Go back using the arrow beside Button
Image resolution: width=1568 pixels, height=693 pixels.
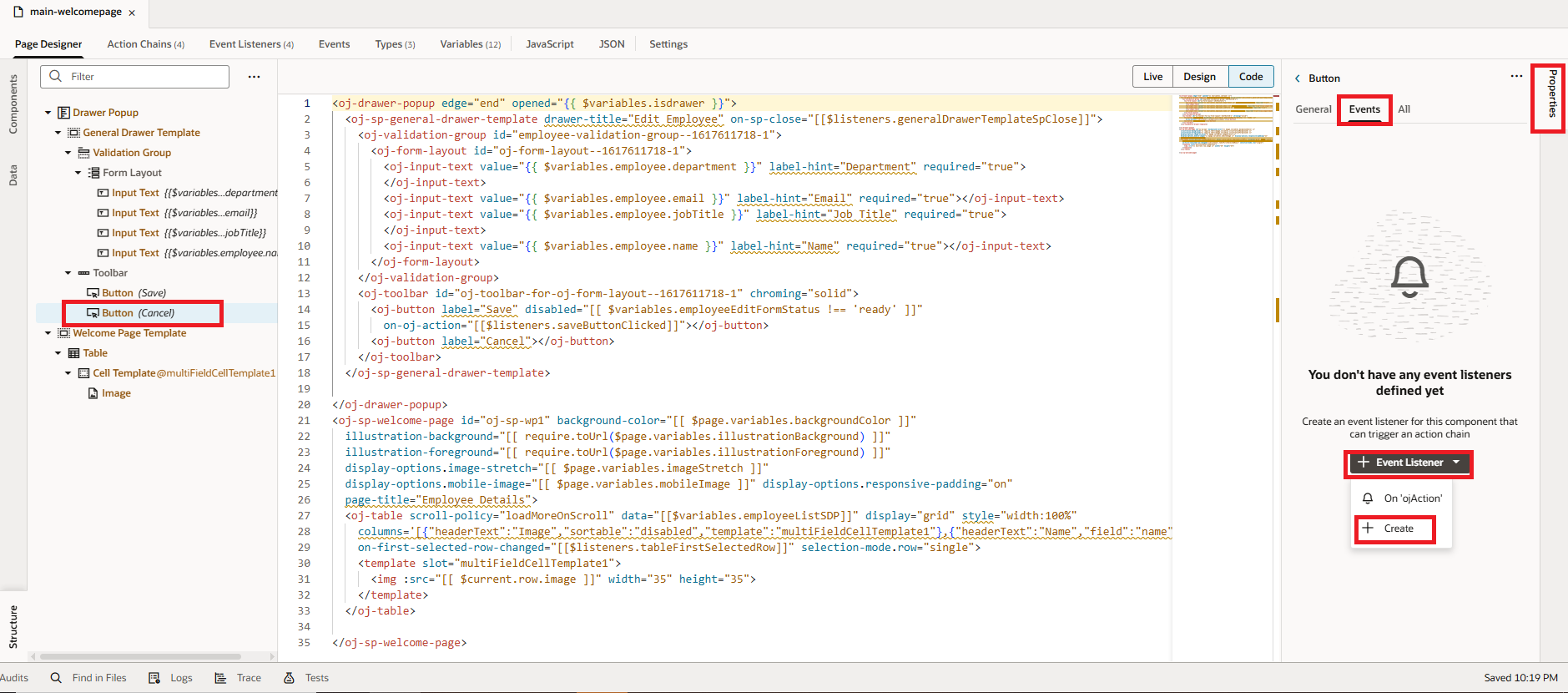pos(1298,78)
